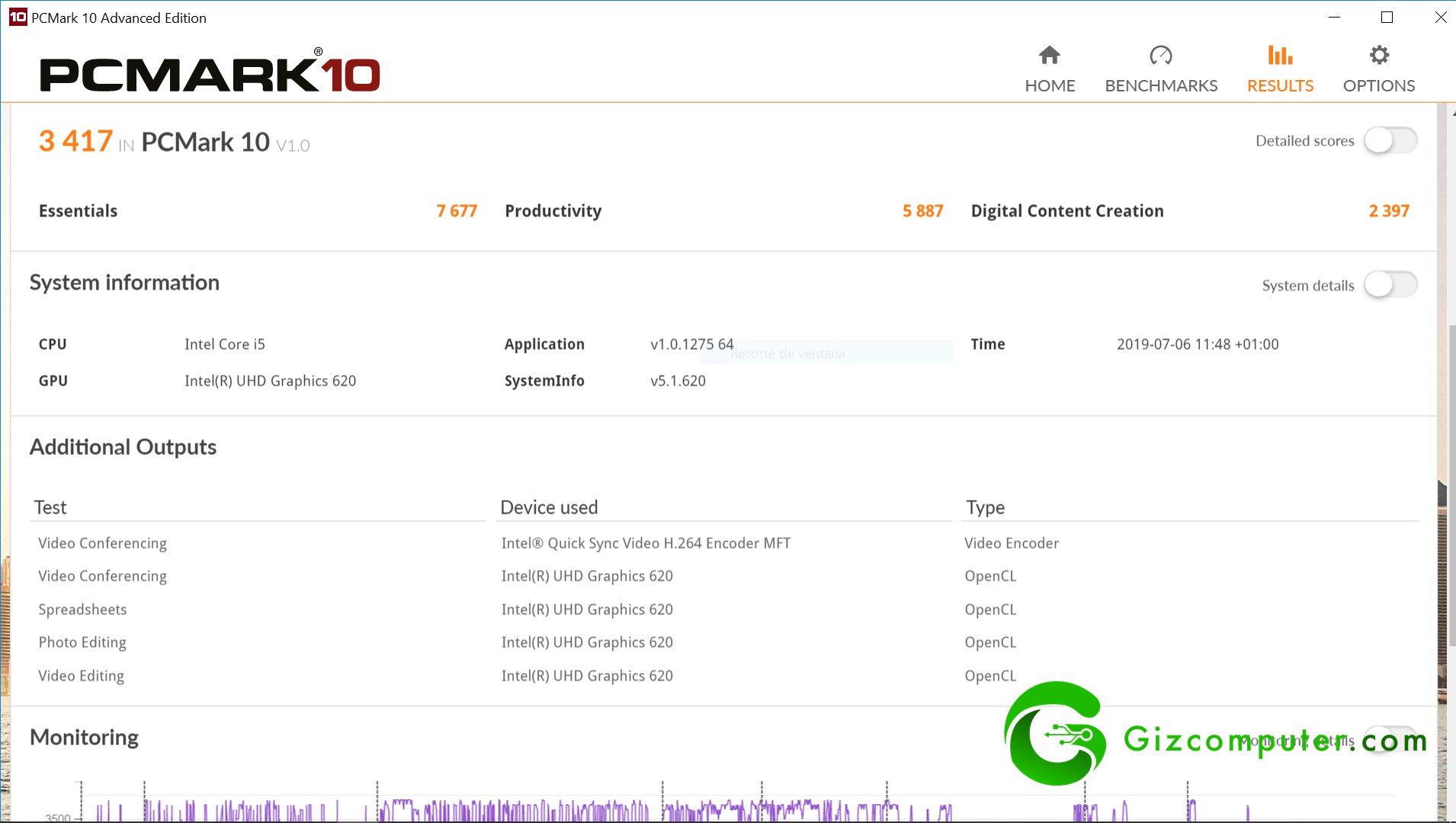Toggle Monitoring details switch
The image size is (1456, 823).
tap(1390, 738)
